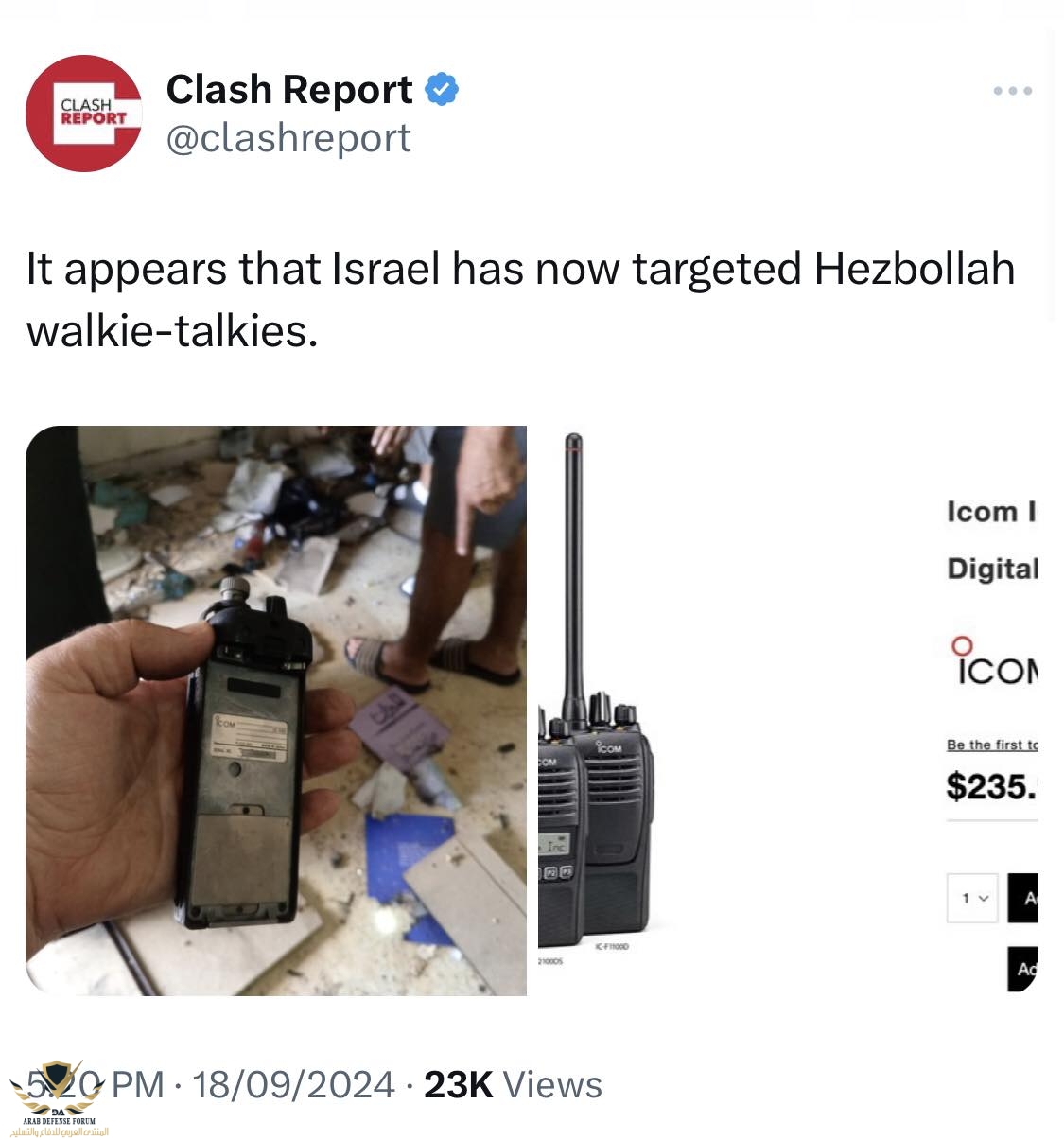The image size is (1064, 1140).
Task: Expand the quantity dropdown showing 1
Action: pos(972,898)
